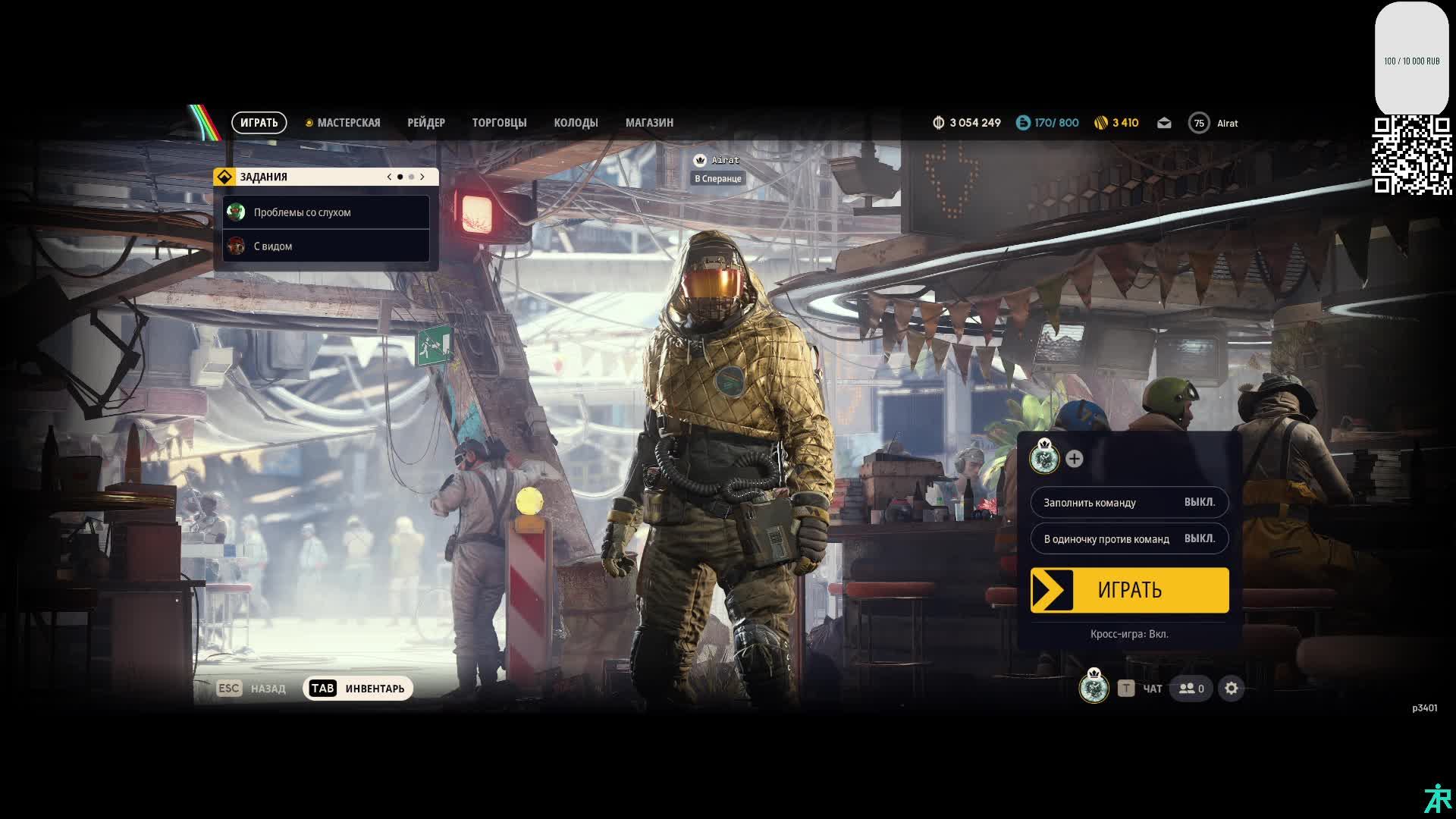Toggle 'В одиночку против команд' option
The image size is (1456, 819).
click(1129, 538)
